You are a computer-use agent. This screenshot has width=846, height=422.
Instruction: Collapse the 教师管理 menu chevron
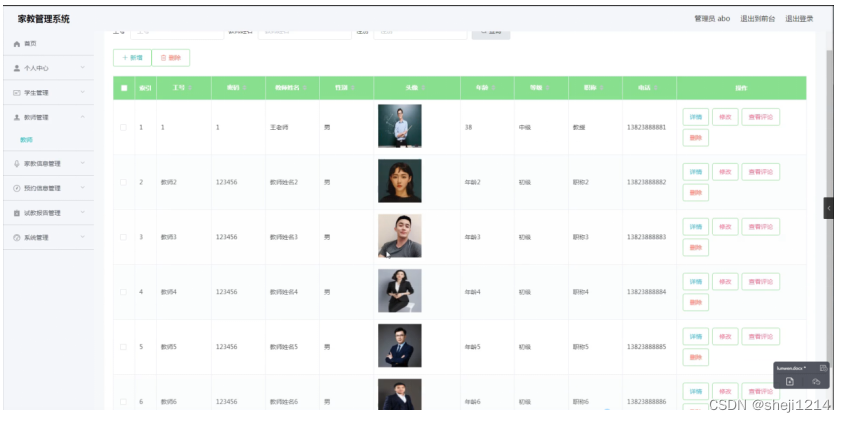coord(82,117)
